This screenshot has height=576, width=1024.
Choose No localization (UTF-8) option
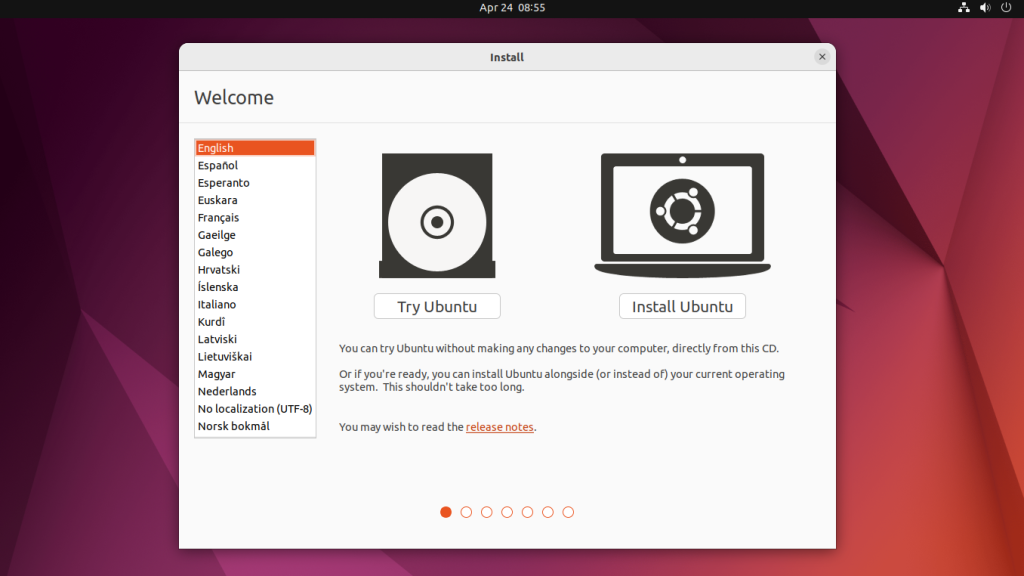(x=255, y=409)
